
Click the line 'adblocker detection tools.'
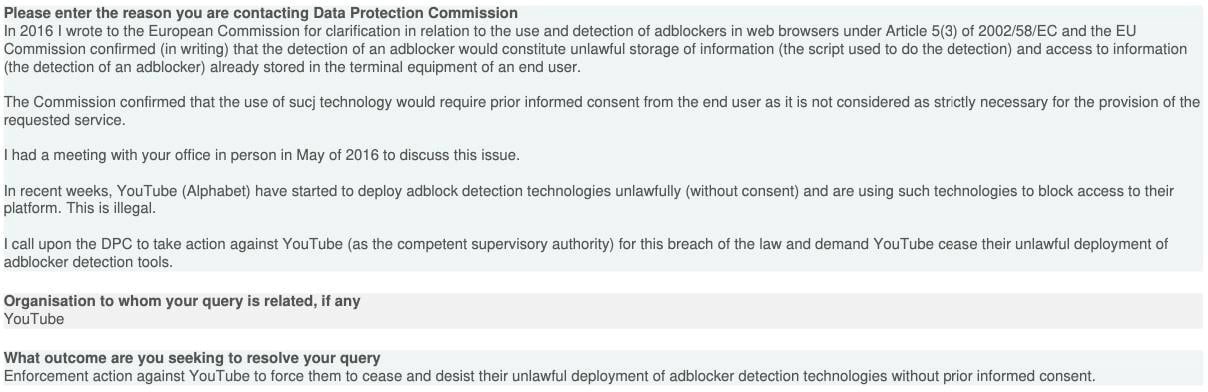coord(88,262)
